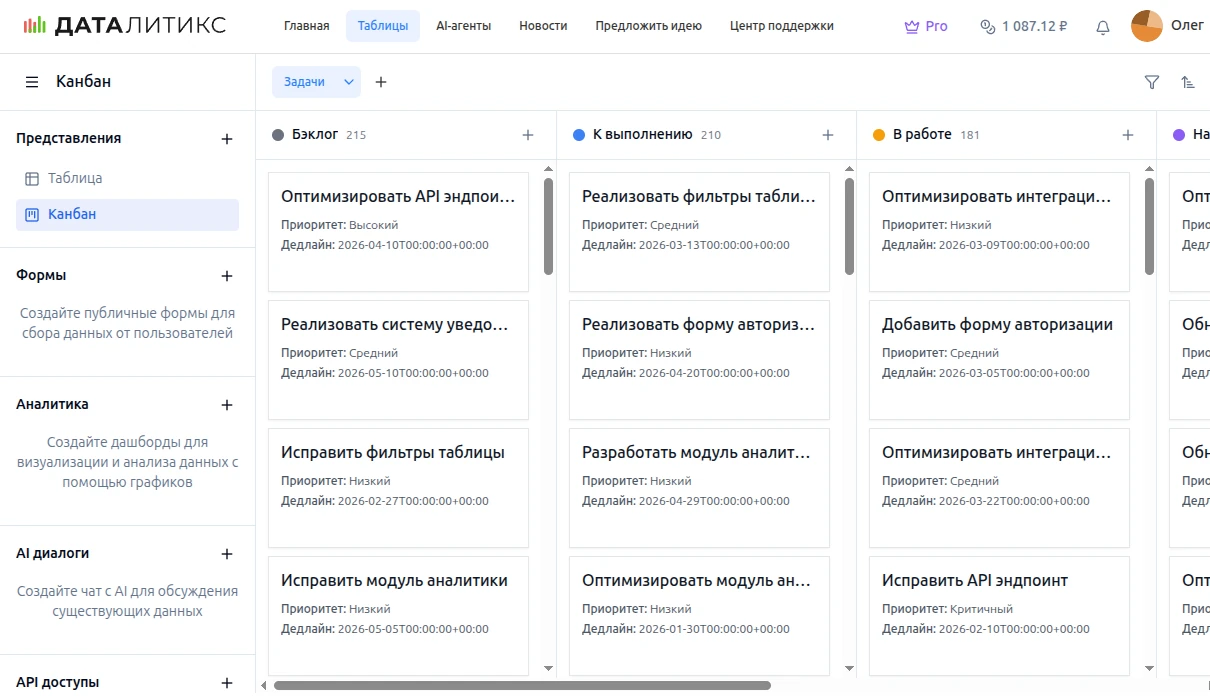Open the Задачи table dropdown arrow
This screenshot has width=1210, height=696.
click(x=349, y=82)
